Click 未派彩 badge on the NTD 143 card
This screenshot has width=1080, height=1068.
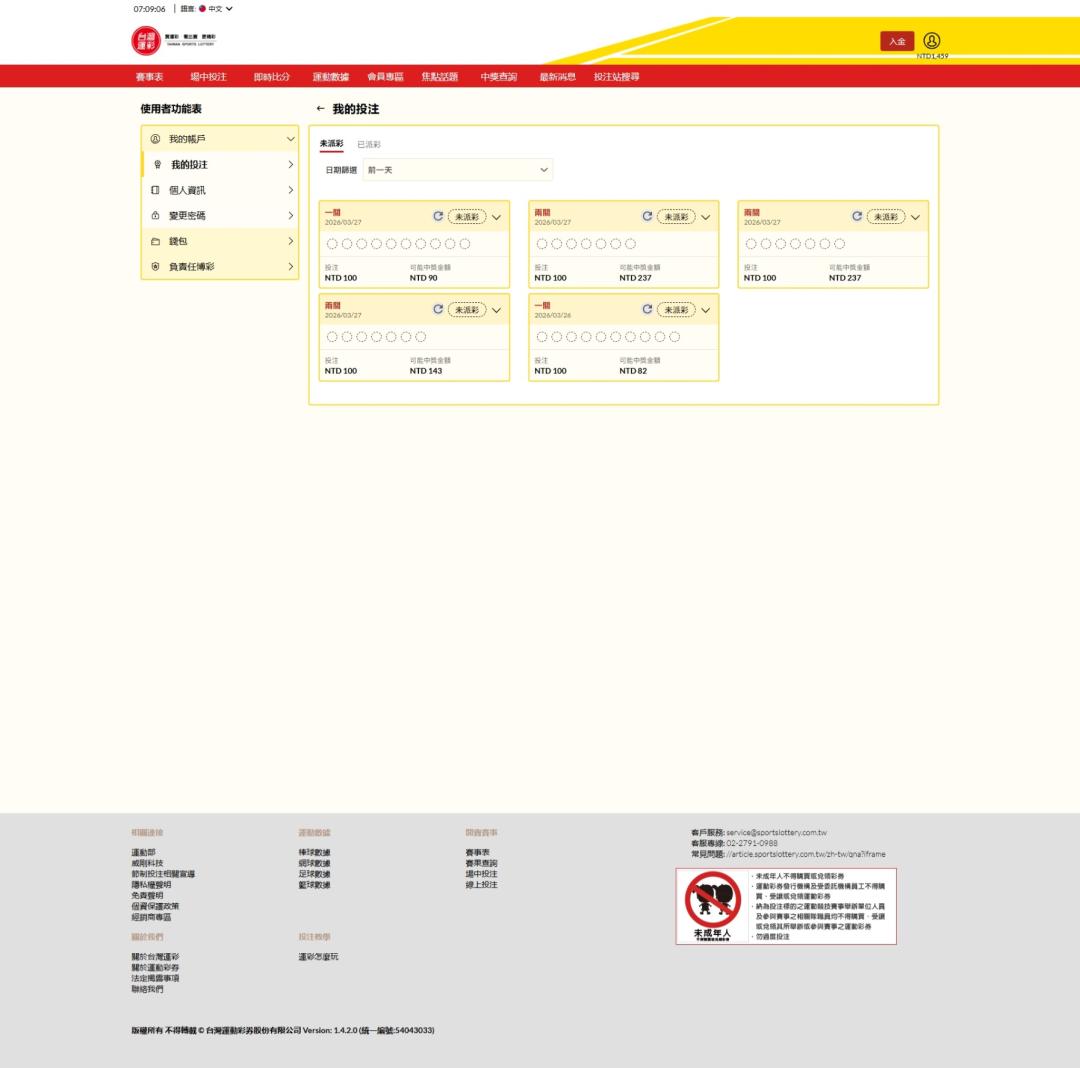(x=467, y=310)
